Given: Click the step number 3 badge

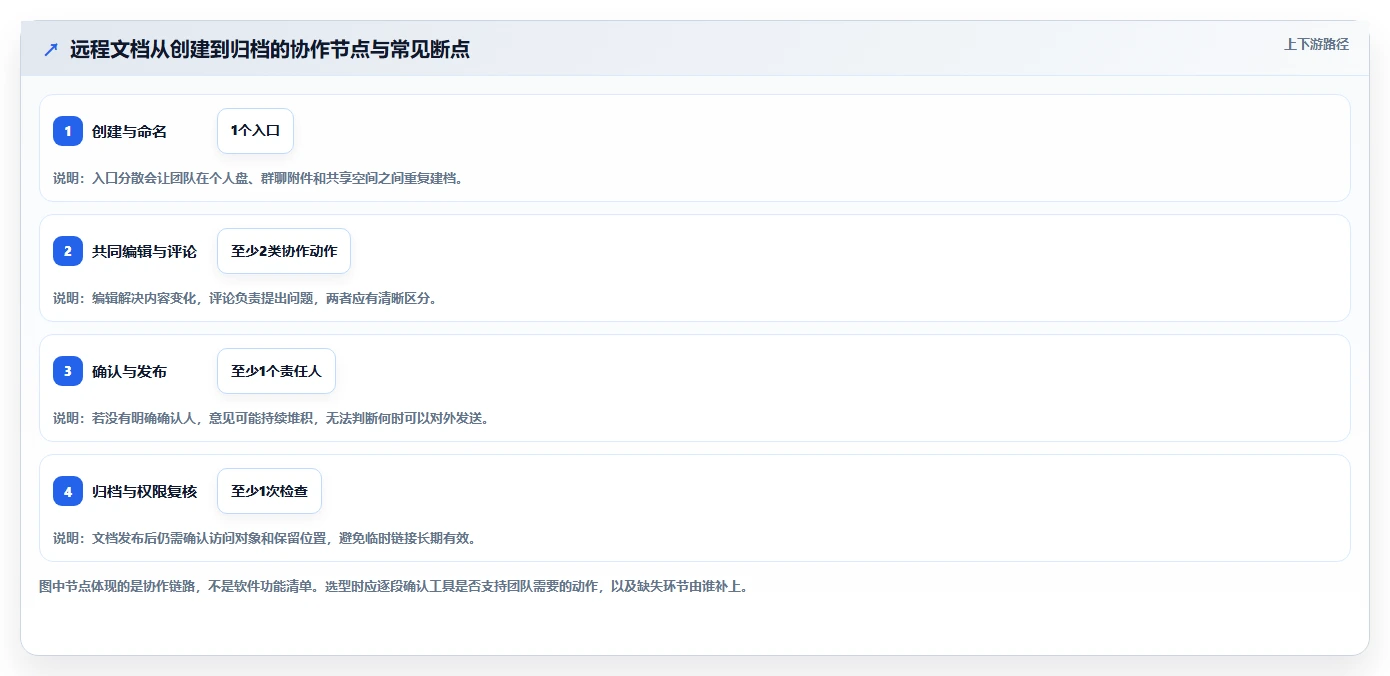Looking at the screenshot, I should [68, 371].
